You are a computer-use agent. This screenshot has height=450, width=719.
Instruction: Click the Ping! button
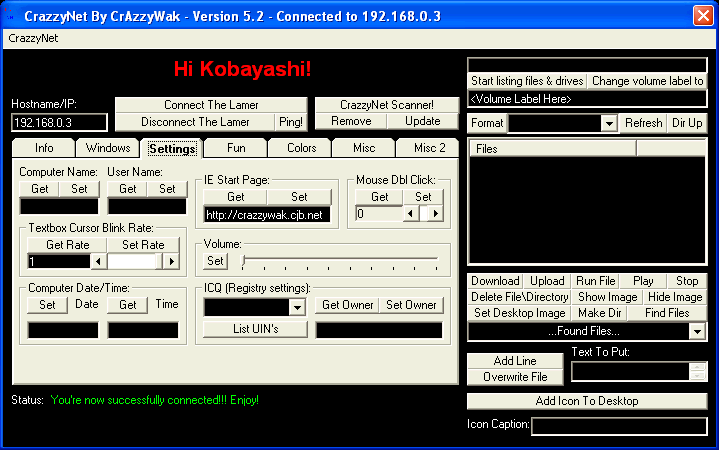click(290, 122)
